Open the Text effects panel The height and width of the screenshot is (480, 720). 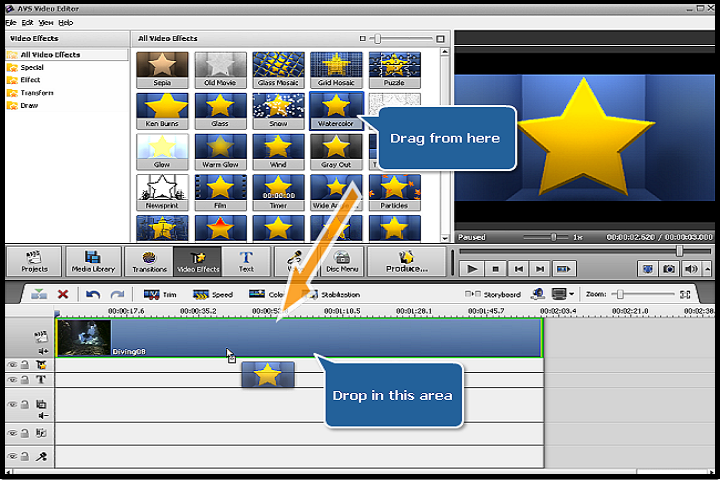coord(246,260)
